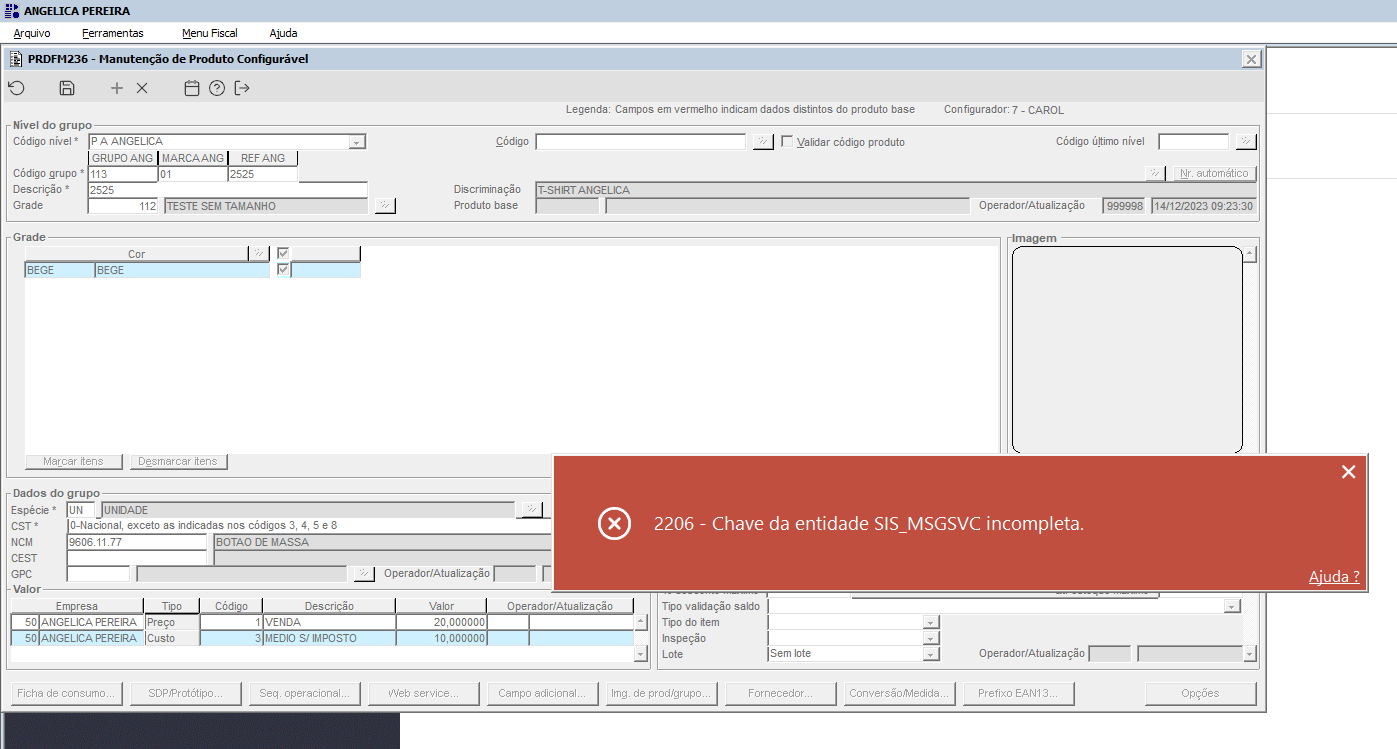The width and height of the screenshot is (1397, 749).
Task: Expand the Código nível P A ANGELICA dropdown
Action: [x=357, y=142]
